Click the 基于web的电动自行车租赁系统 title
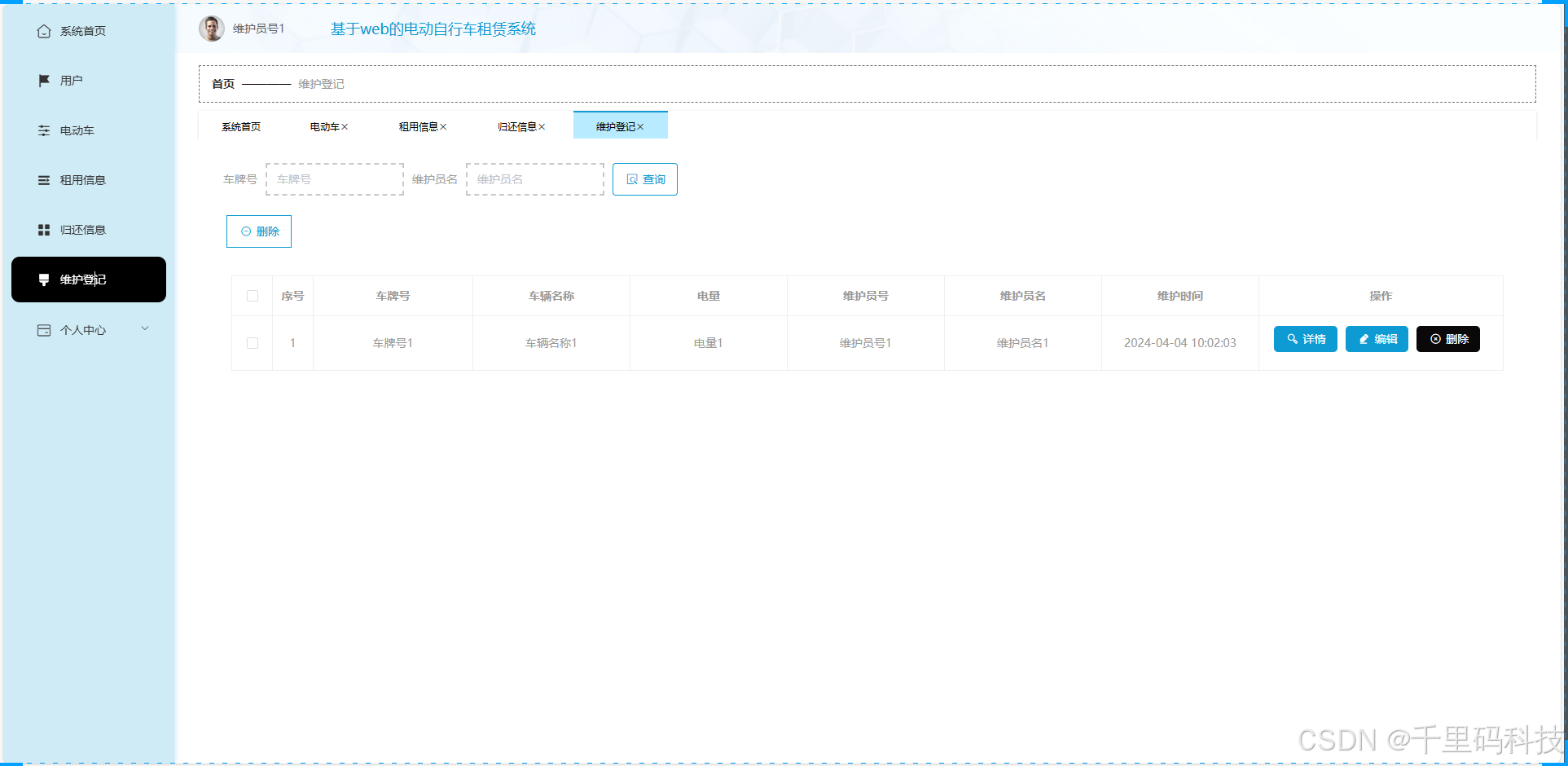 (x=433, y=29)
